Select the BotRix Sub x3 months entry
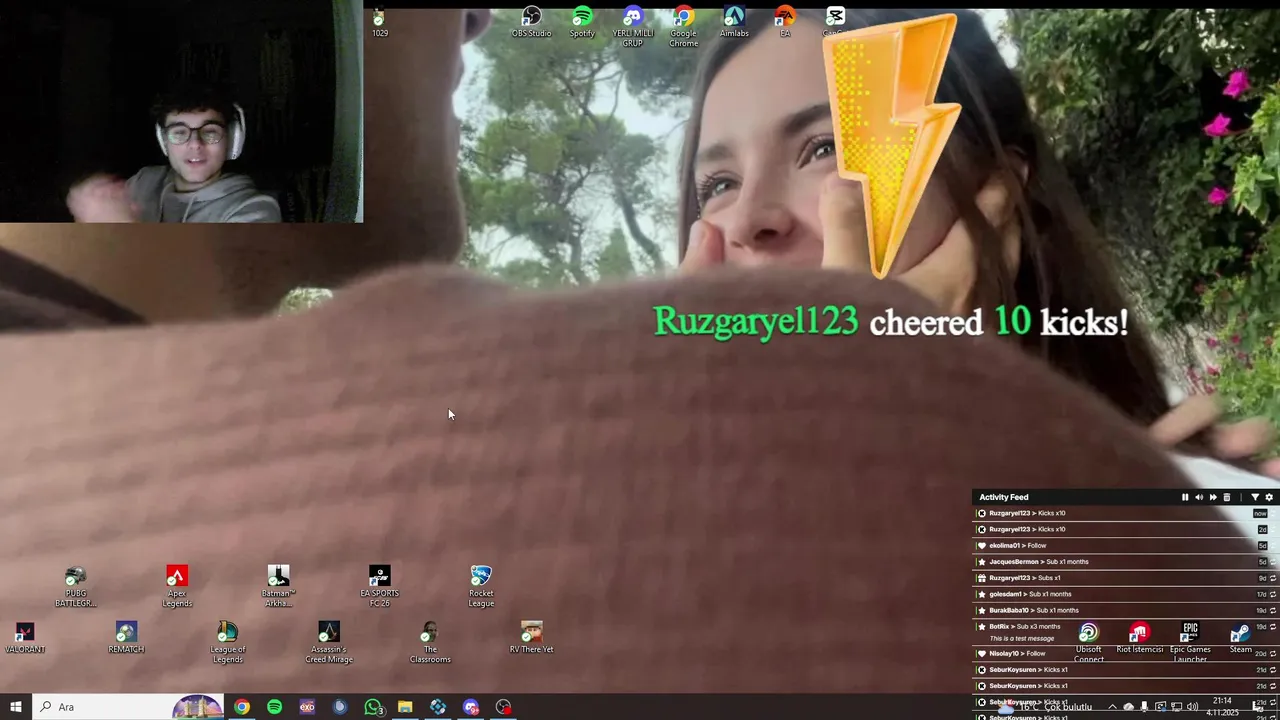This screenshot has height=720, width=1280. click(x=1125, y=631)
